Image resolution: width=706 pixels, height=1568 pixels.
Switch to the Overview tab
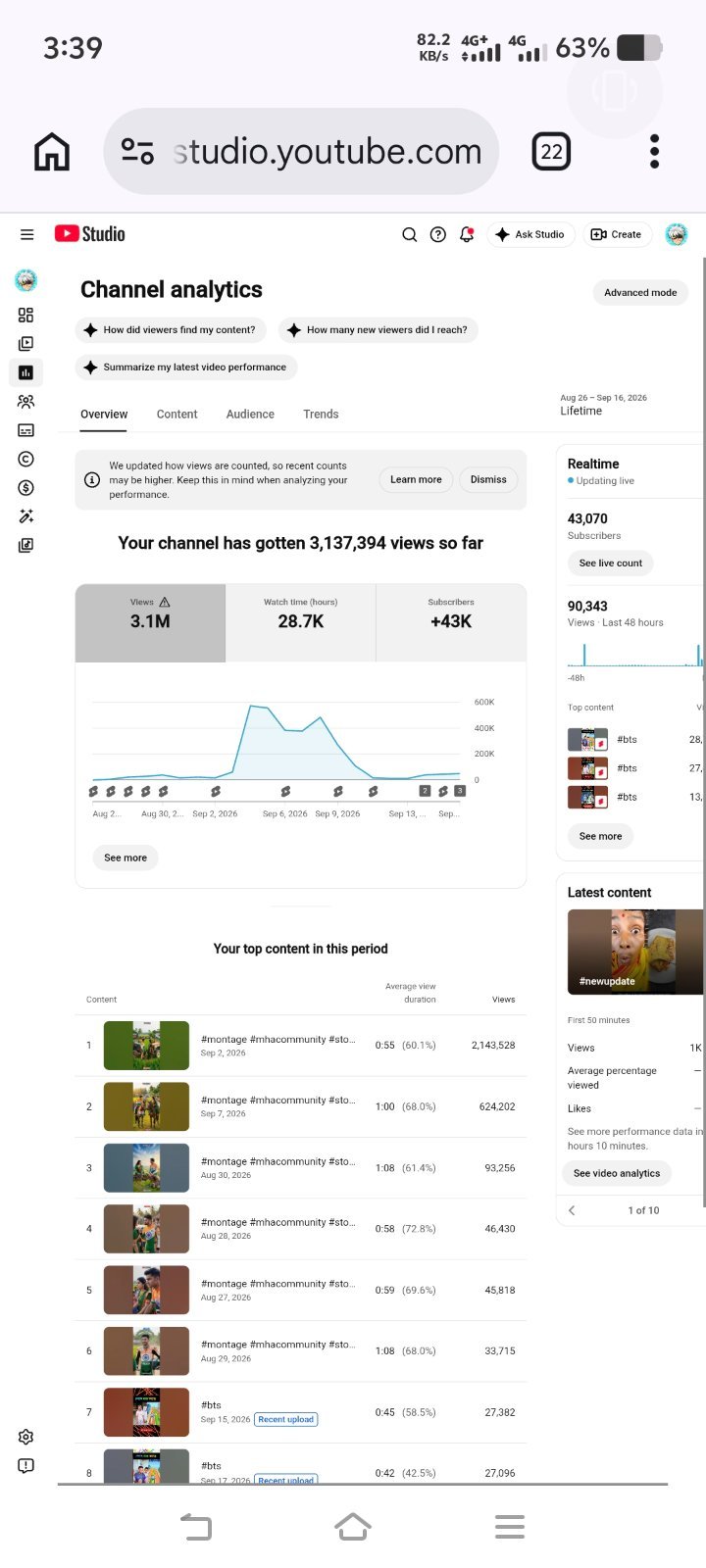(x=104, y=415)
